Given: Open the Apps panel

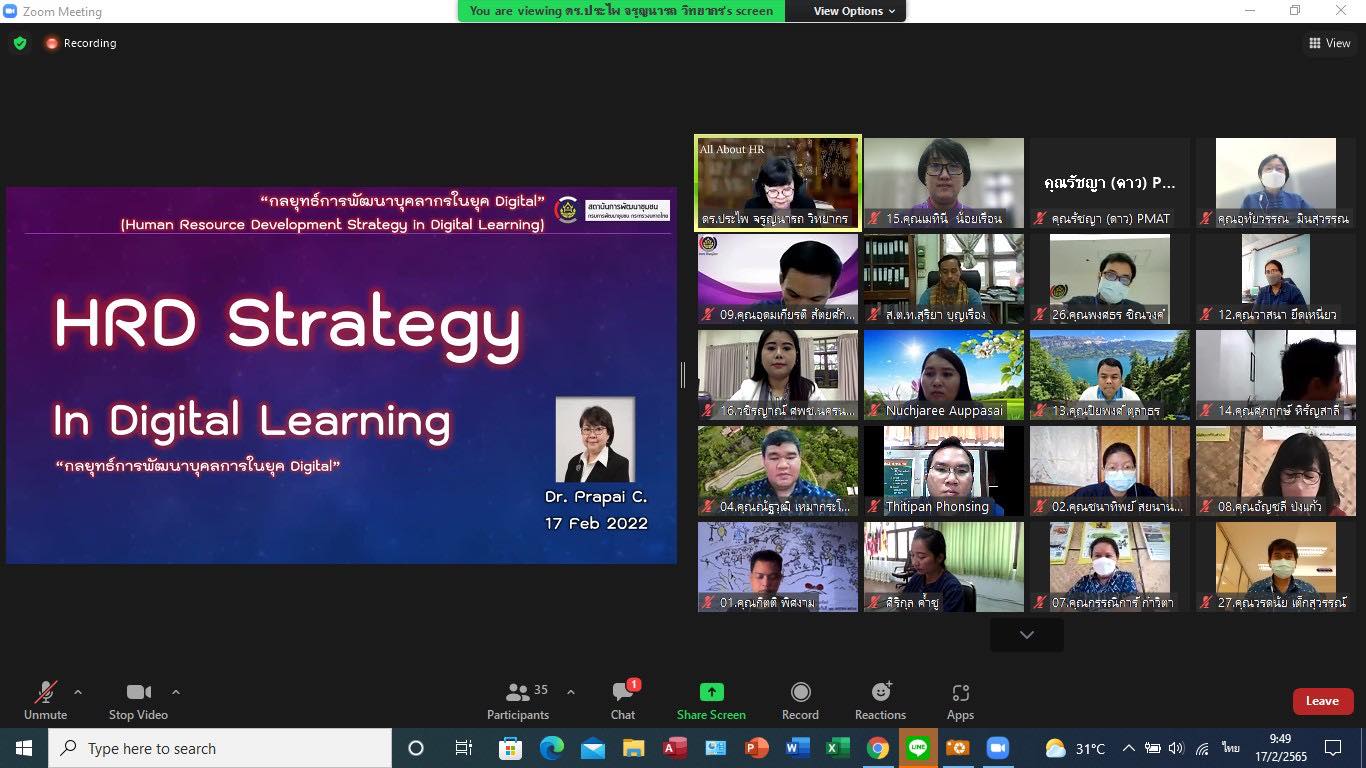Looking at the screenshot, I should [960, 700].
